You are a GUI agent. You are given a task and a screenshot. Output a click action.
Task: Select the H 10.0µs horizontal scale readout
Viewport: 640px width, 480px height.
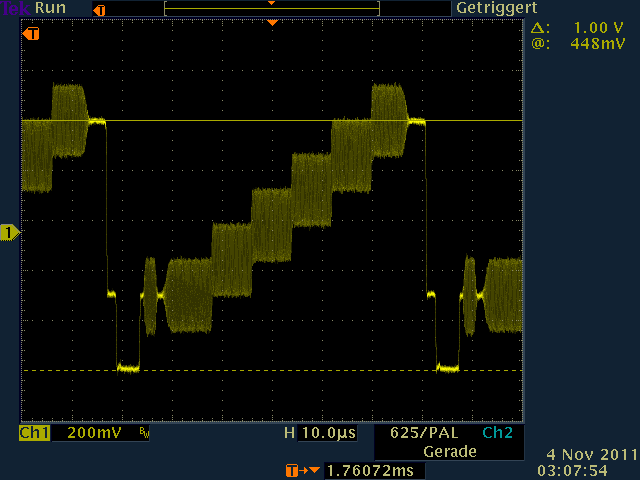[x=320, y=434]
